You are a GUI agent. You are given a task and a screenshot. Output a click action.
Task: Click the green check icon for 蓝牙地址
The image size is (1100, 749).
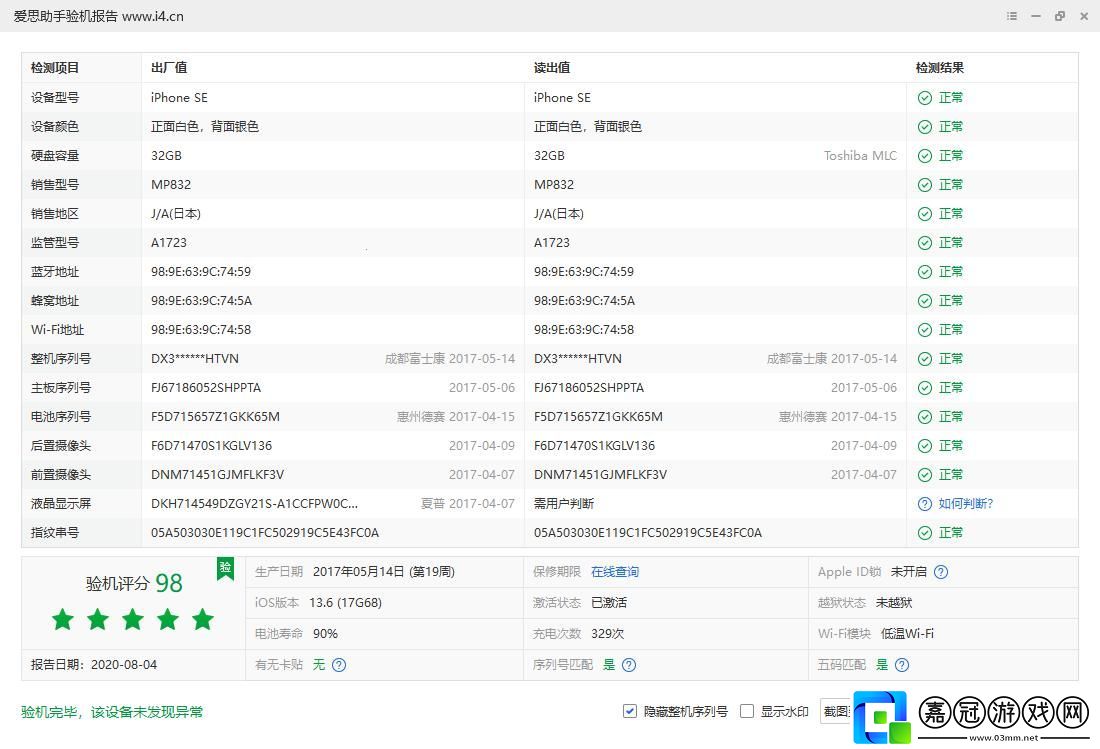925,271
